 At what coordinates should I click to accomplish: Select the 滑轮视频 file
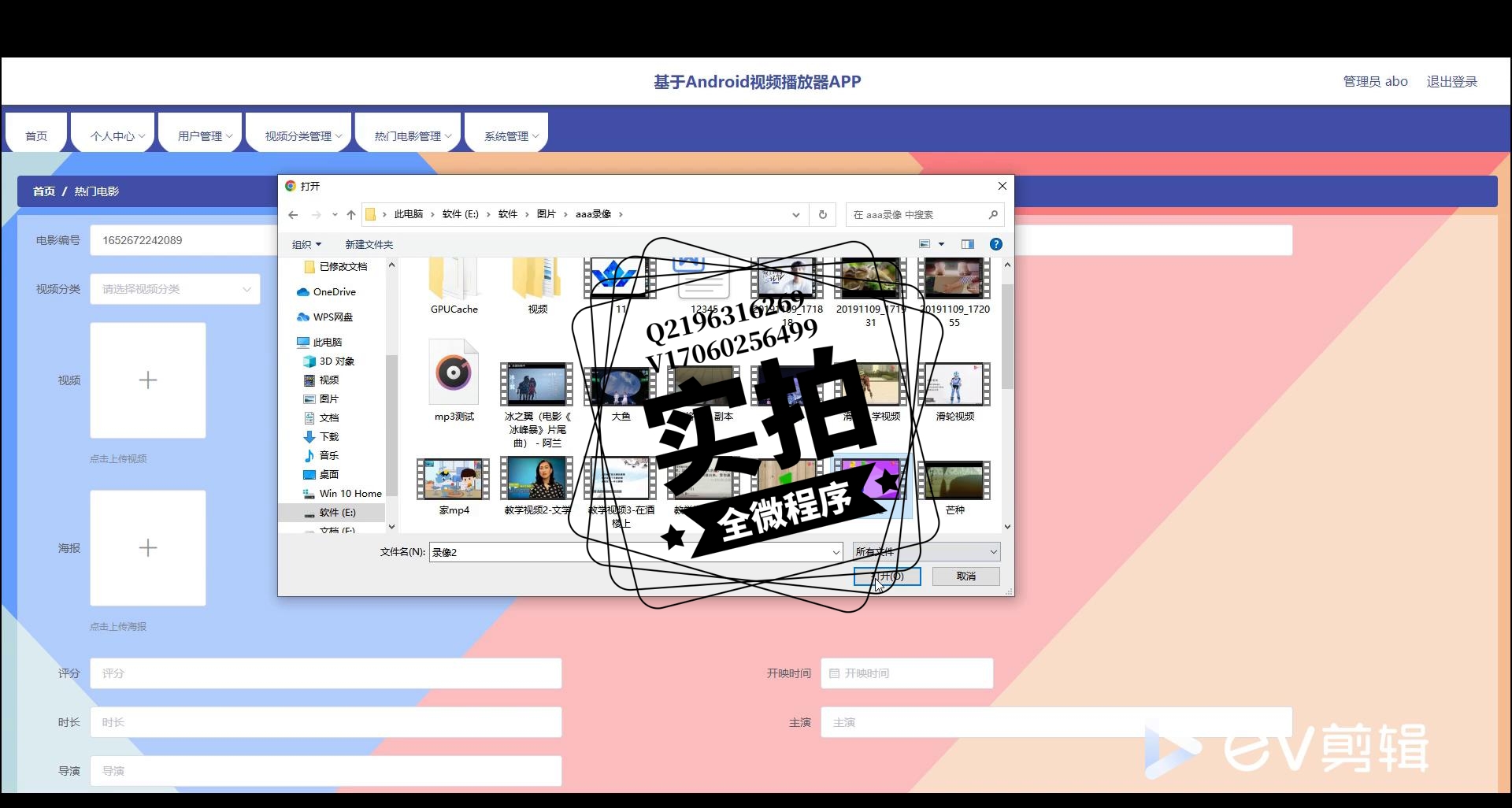(x=954, y=393)
